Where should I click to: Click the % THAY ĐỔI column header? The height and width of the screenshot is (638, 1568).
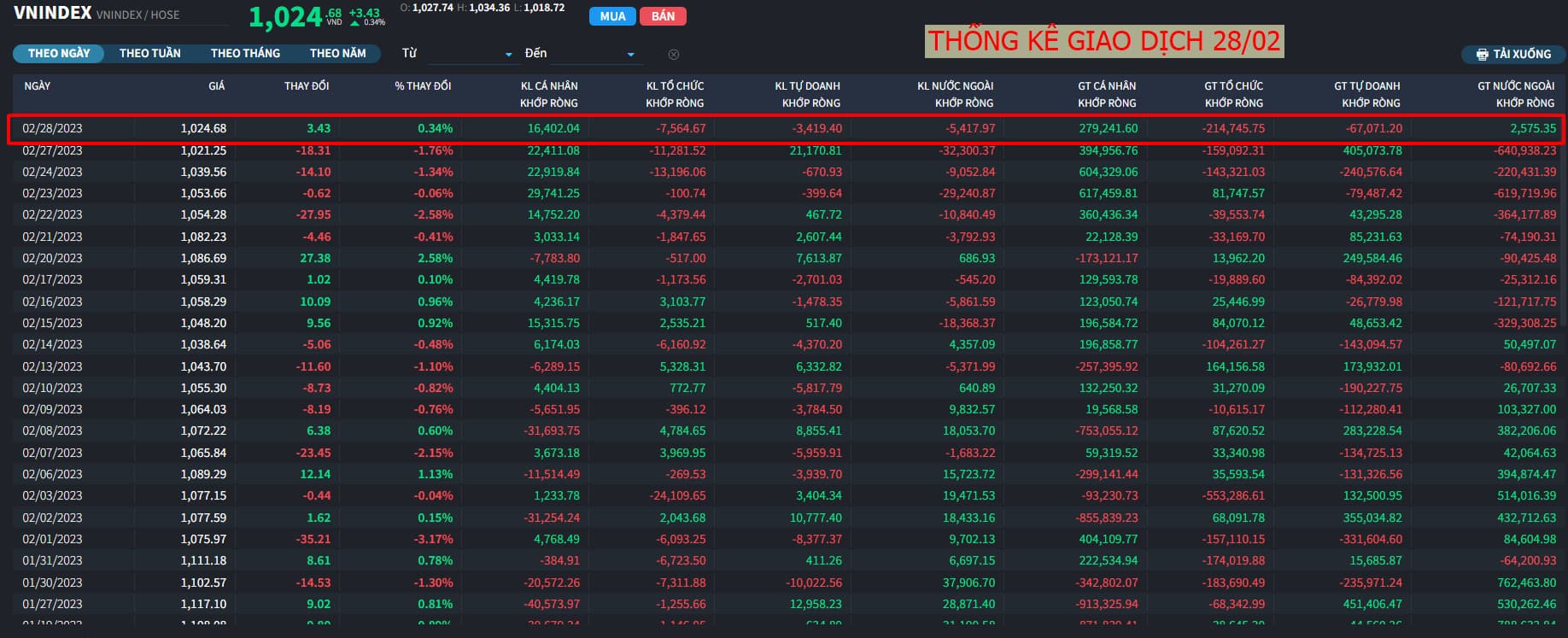coord(423,86)
